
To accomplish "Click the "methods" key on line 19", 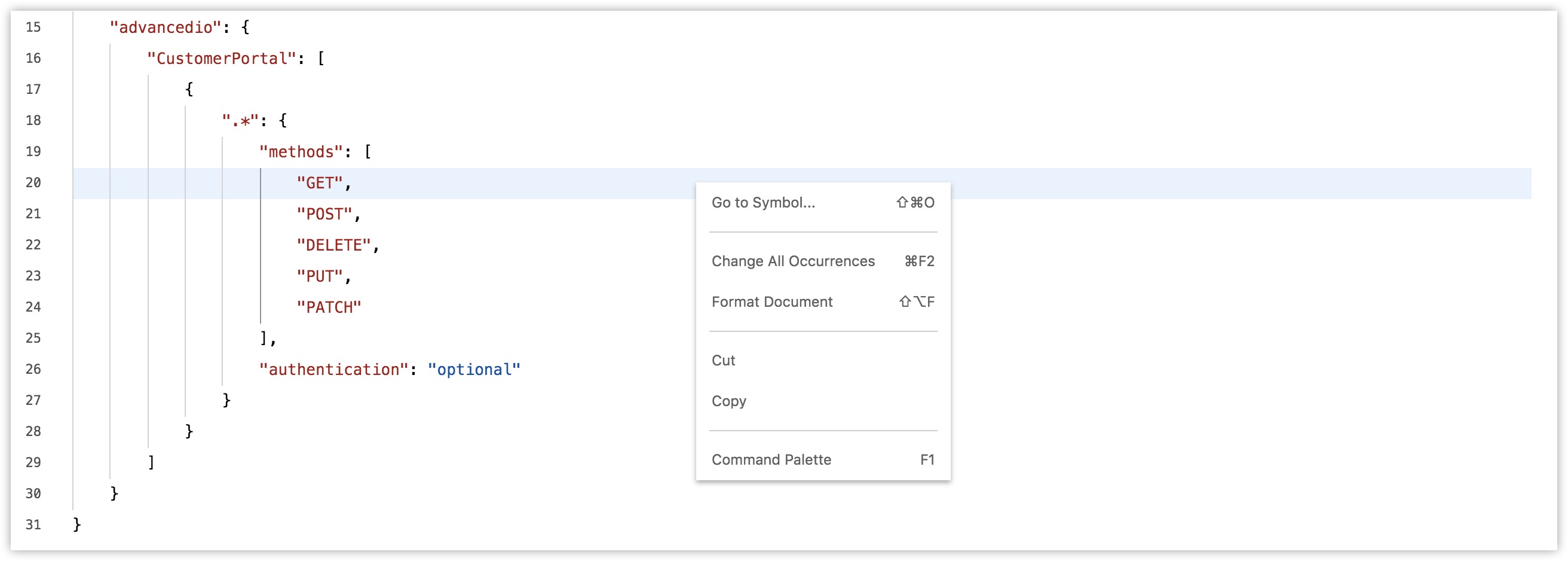I will coord(301,152).
